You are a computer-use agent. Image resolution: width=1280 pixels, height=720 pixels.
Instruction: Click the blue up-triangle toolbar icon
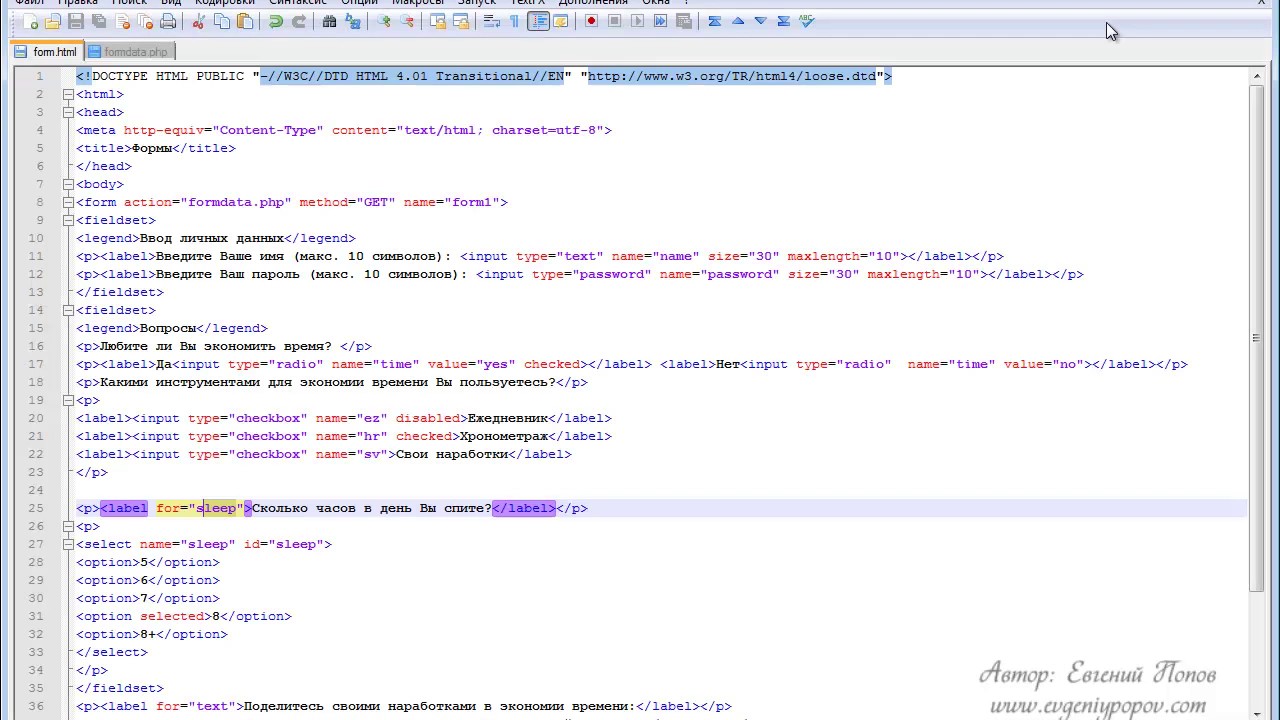click(x=738, y=21)
